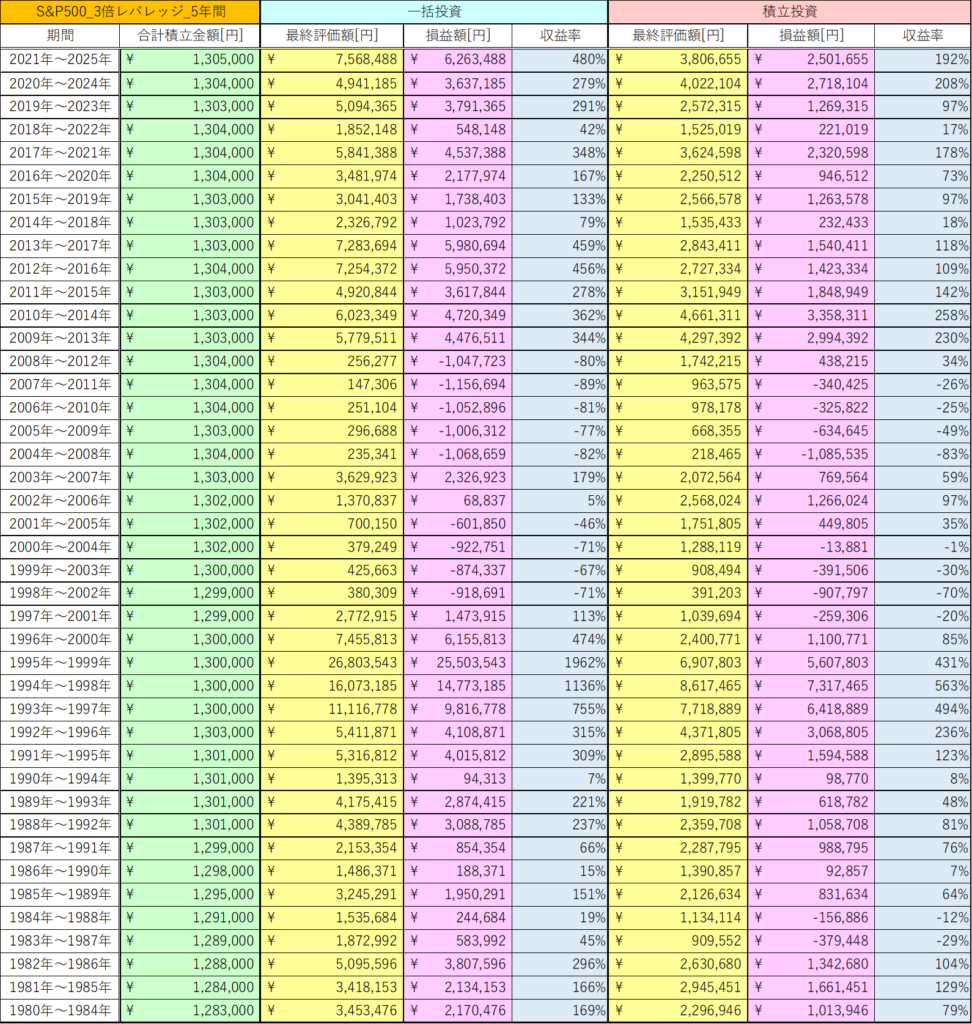Click 収益率 header under 積立投資

922,35
